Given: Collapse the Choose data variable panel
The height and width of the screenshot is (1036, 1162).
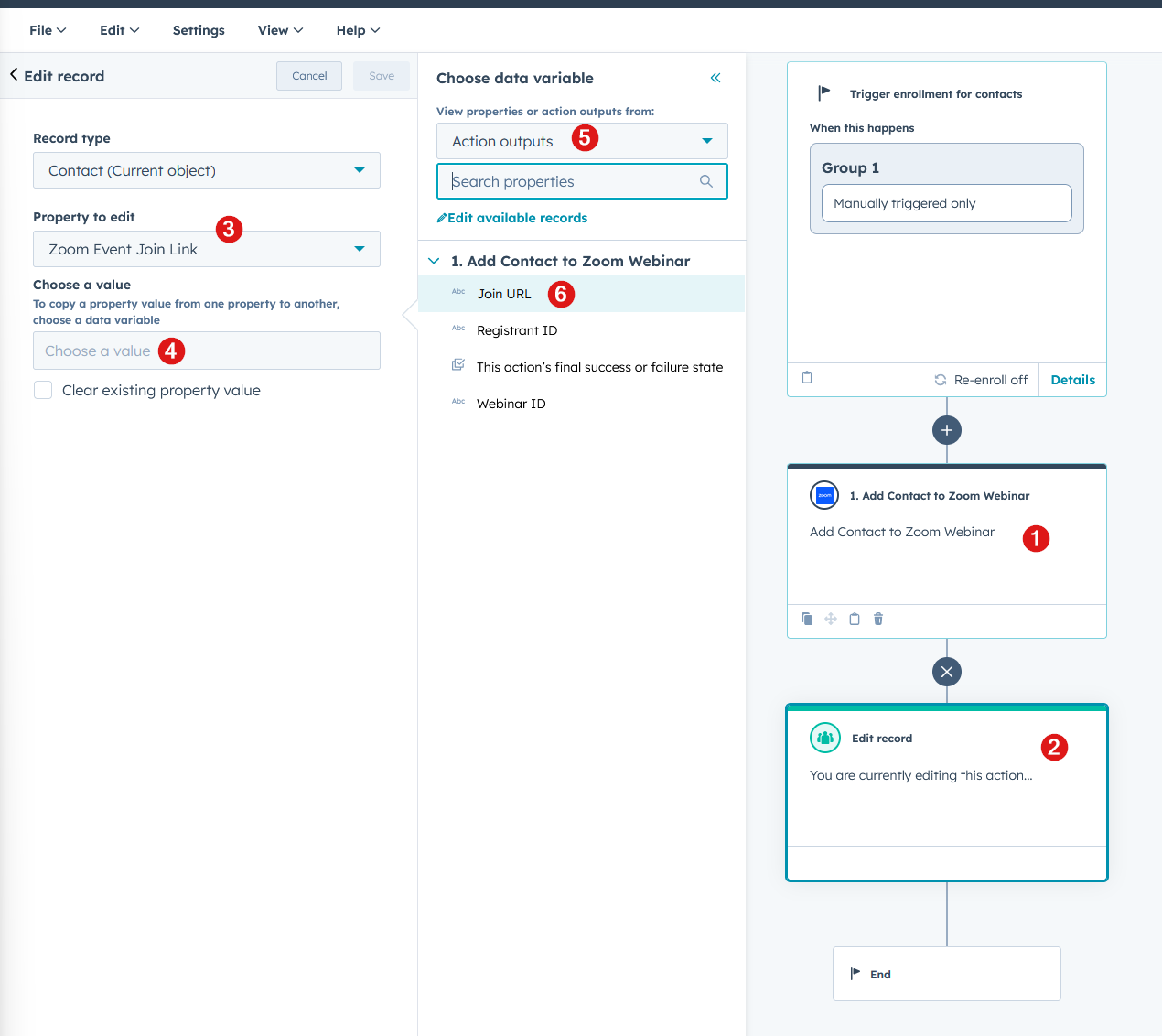Looking at the screenshot, I should pos(715,78).
